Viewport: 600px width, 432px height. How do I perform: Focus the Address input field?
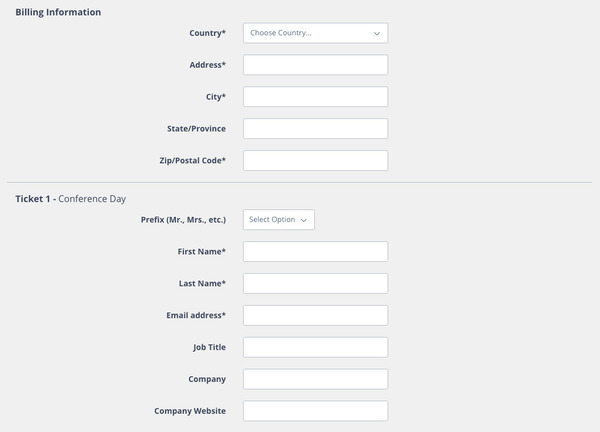(x=315, y=65)
